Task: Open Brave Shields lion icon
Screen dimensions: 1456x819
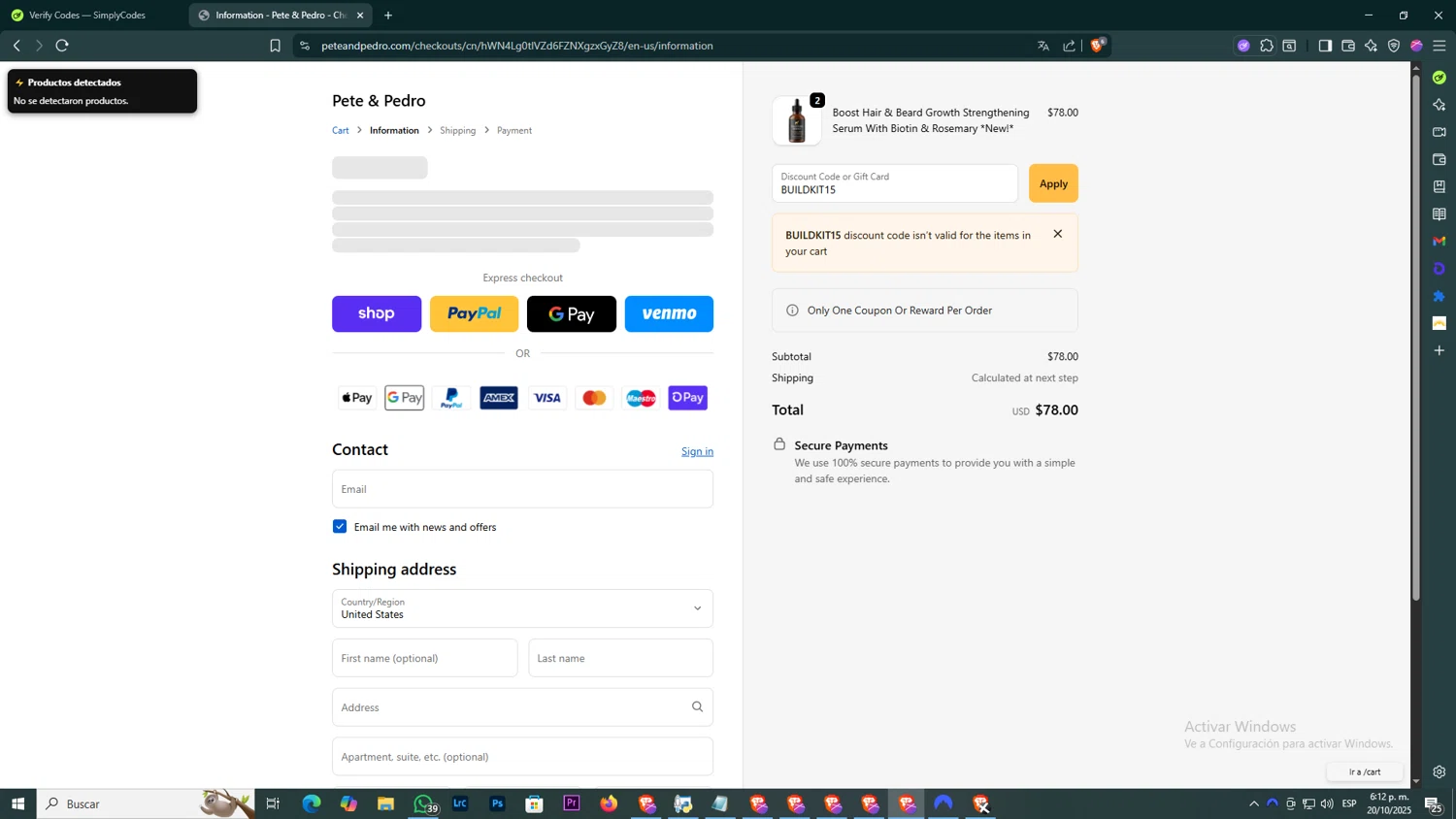Action: pos(1098,45)
